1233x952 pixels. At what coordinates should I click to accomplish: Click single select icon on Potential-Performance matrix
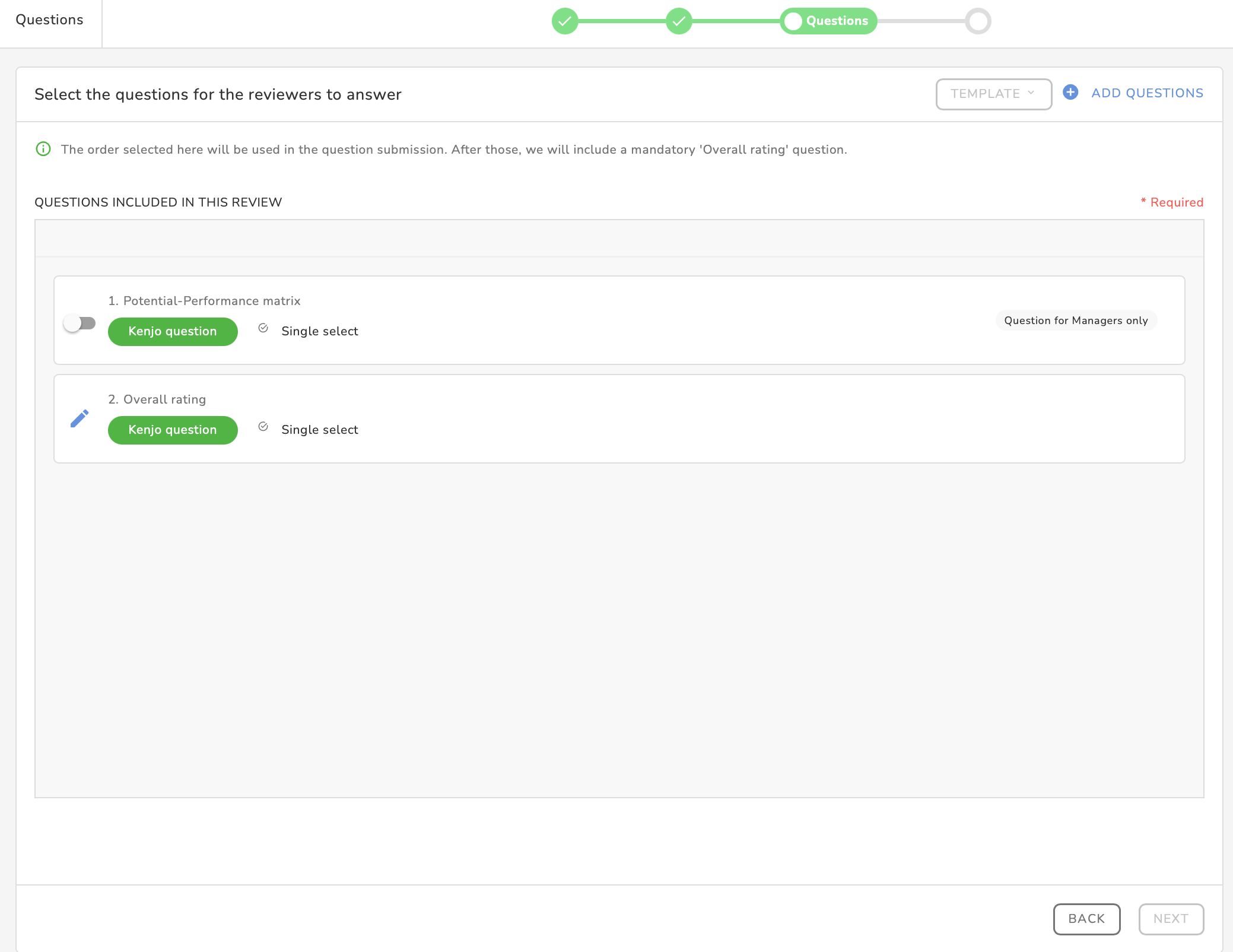263,328
